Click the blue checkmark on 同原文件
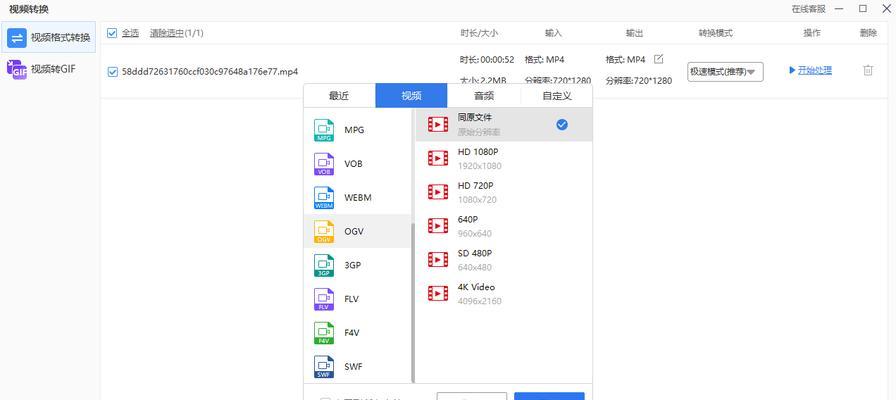 [562, 124]
